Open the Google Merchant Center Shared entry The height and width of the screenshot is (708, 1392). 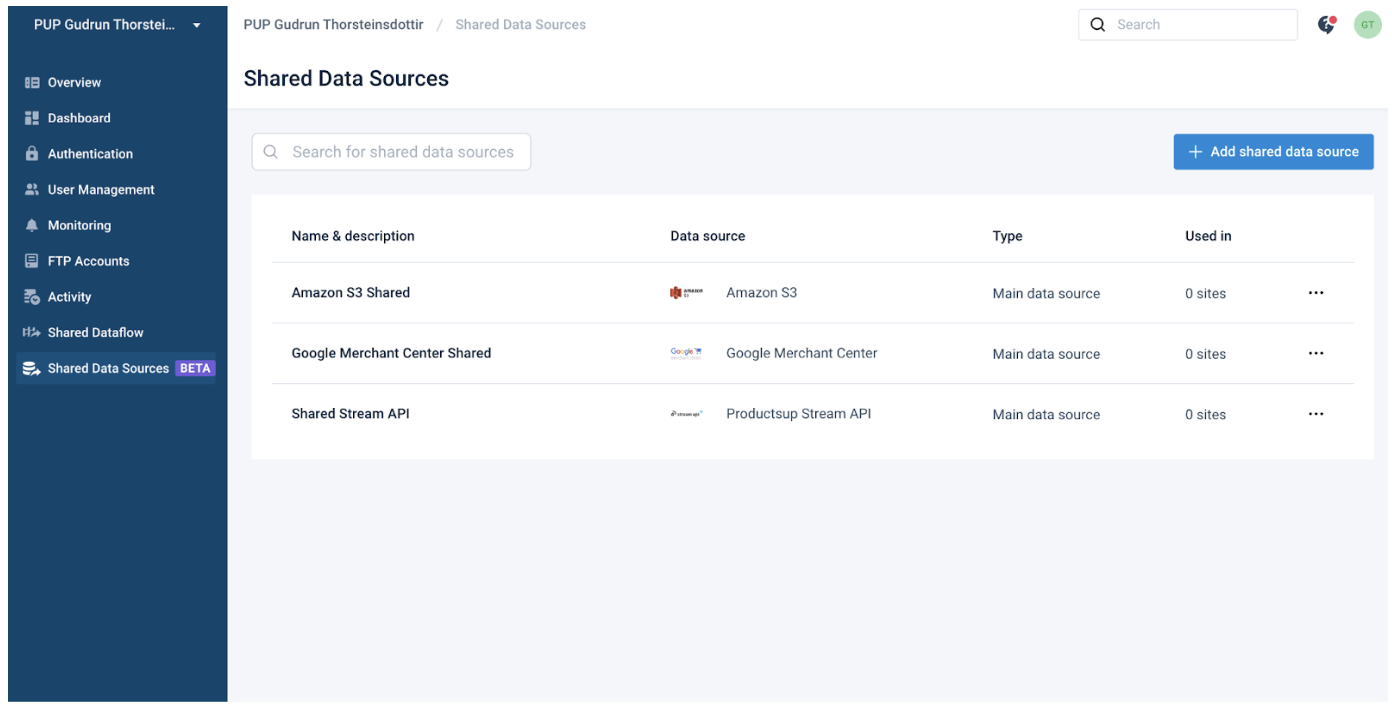coord(391,352)
